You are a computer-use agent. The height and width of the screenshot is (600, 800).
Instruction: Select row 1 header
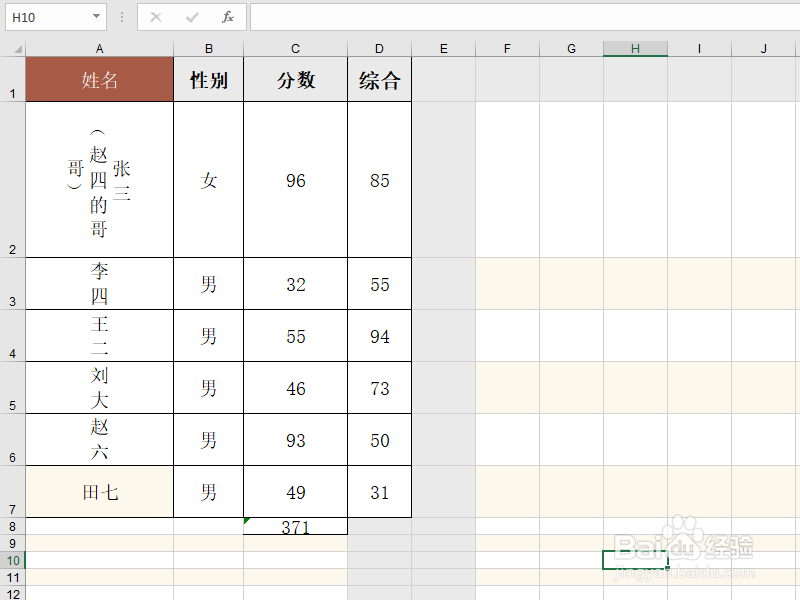[x=12, y=80]
